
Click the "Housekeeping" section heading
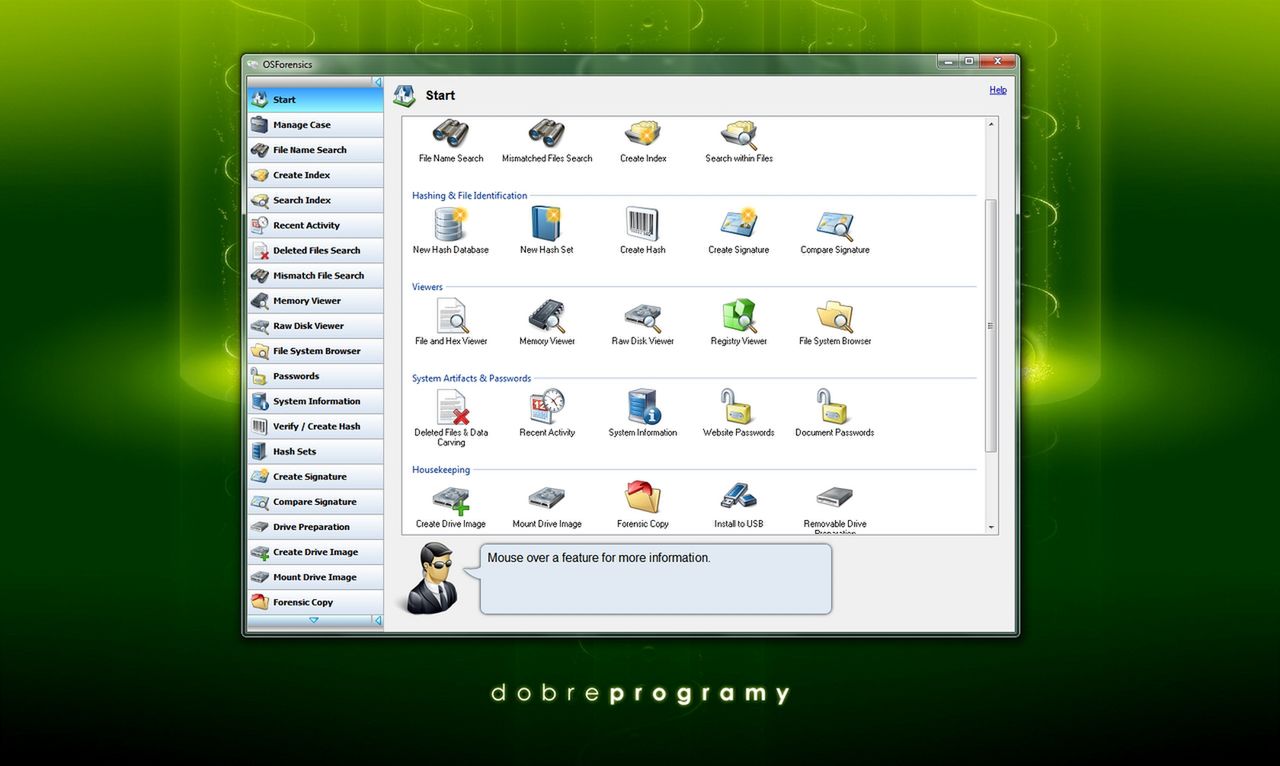pos(441,470)
